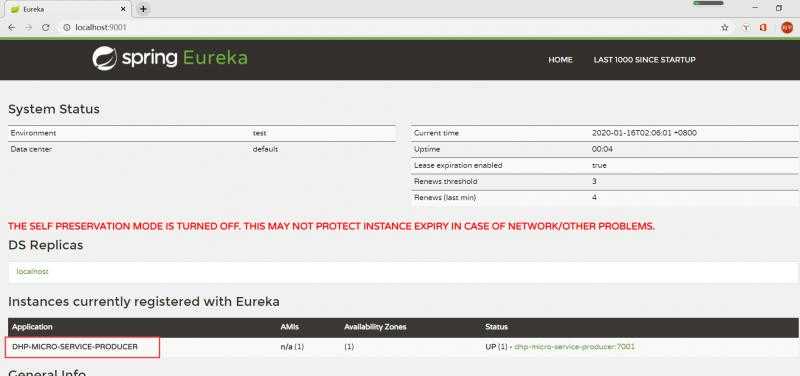Click the Spring Eureka logo
Image resolution: width=800 pixels, height=376 pixels.
[170, 58]
